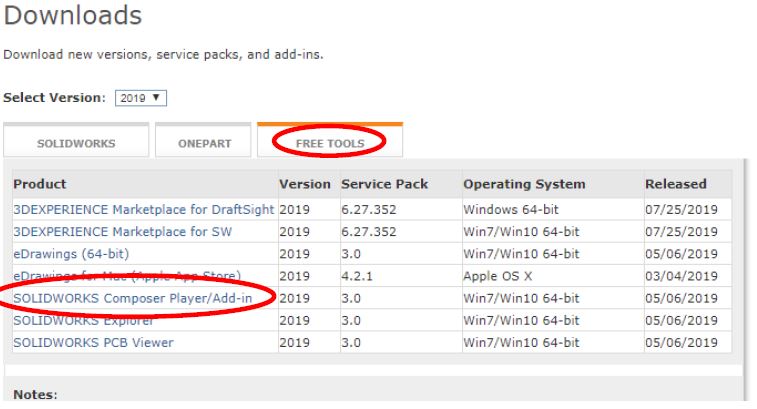Screen dimensions: 757x409
Task: Open the SOLIDWORKS PCB Viewer link
Action: tap(93, 343)
